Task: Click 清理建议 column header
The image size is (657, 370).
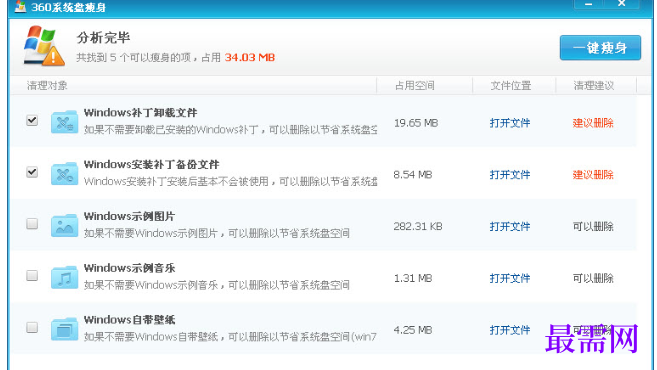Action: (x=594, y=85)
